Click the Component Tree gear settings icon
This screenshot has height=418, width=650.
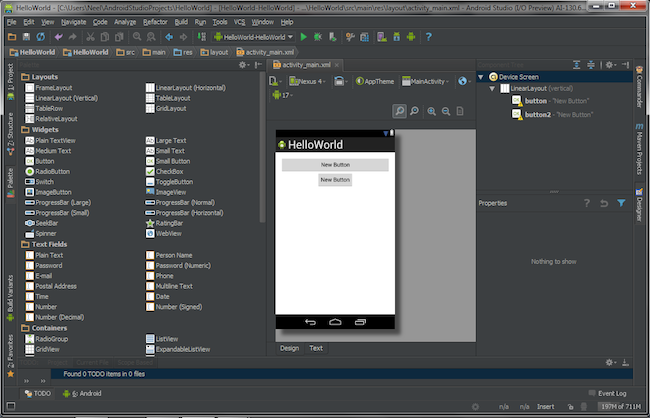(x=611, y=65)
